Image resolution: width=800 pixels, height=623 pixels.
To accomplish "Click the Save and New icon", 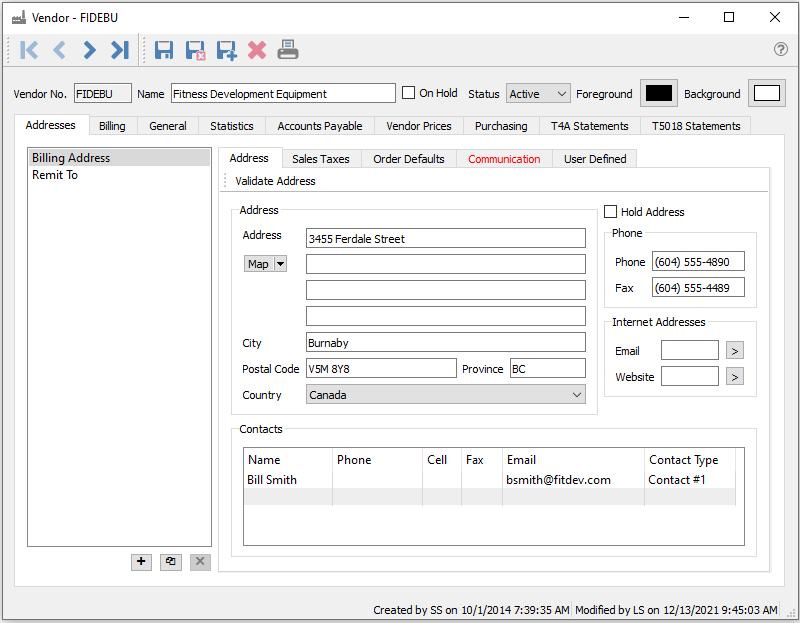I will point(226,50).
